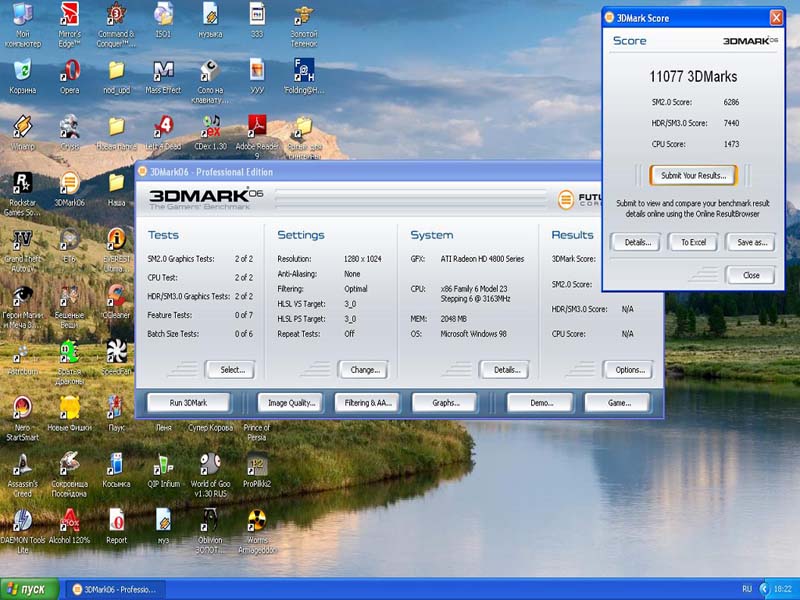The image size is (800, 600).
Task: Open the DAEMON Tools Lite icon
Action: pyautogui.click(x=22, y=521)
